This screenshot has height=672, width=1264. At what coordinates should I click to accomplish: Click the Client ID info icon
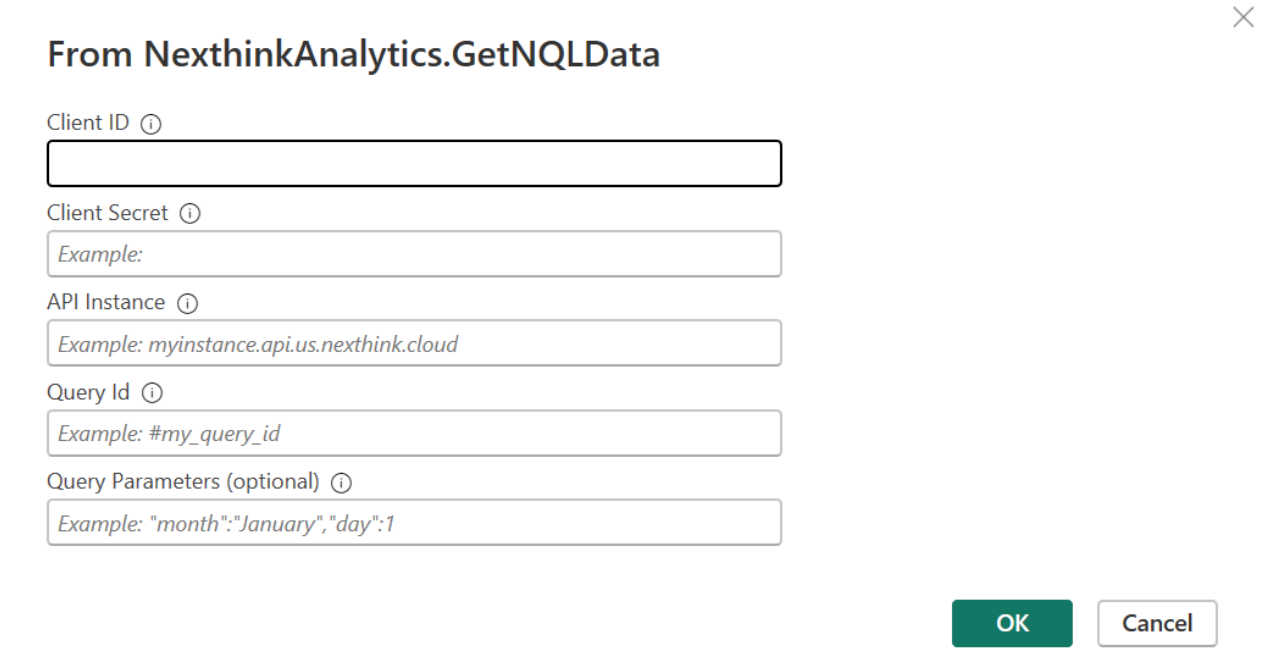click(151, 125)
